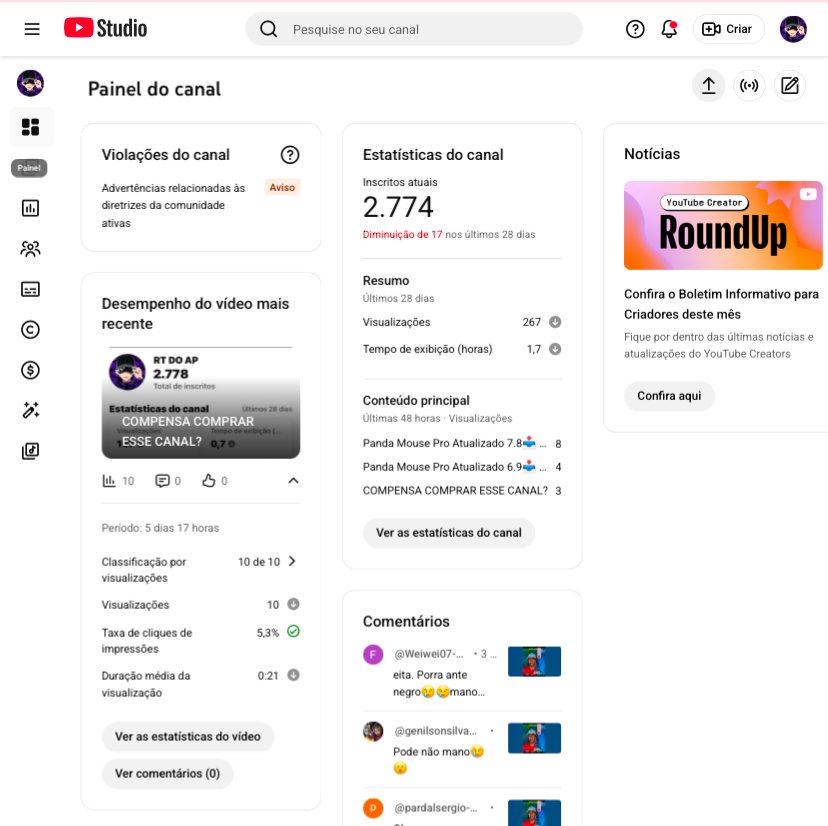This screenshot has width=828, height=826.
Task: Open the edit pencil icon near Painel do canal
Action: click(x=790, y=85)
